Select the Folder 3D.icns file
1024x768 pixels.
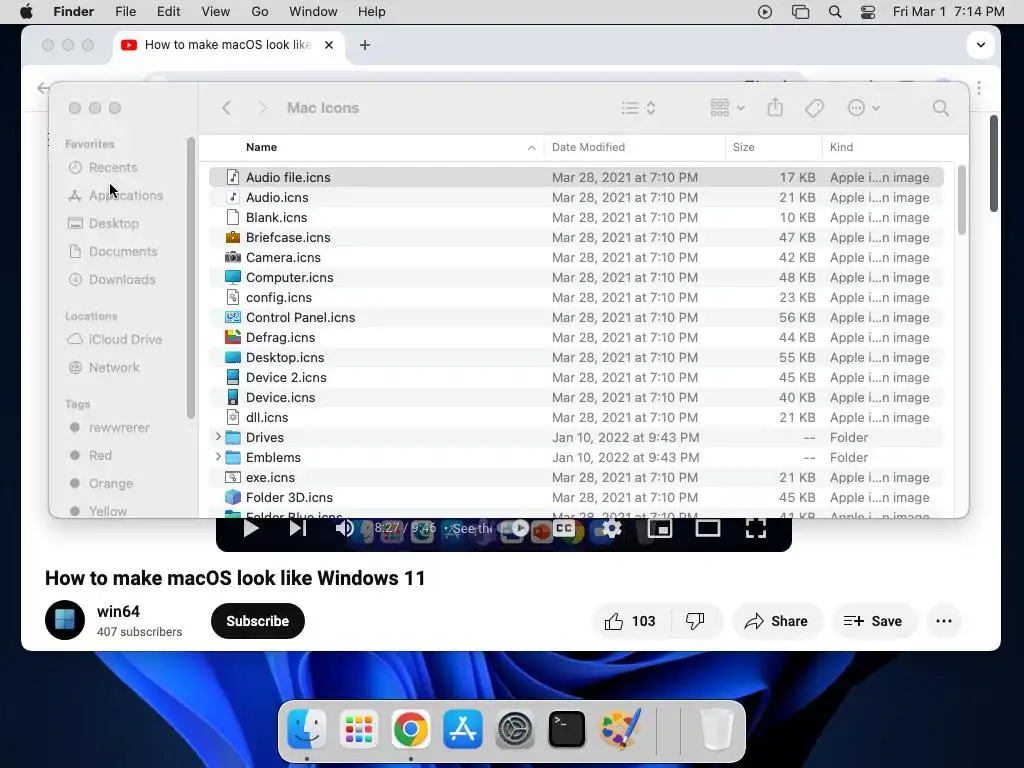coord(576,497)
